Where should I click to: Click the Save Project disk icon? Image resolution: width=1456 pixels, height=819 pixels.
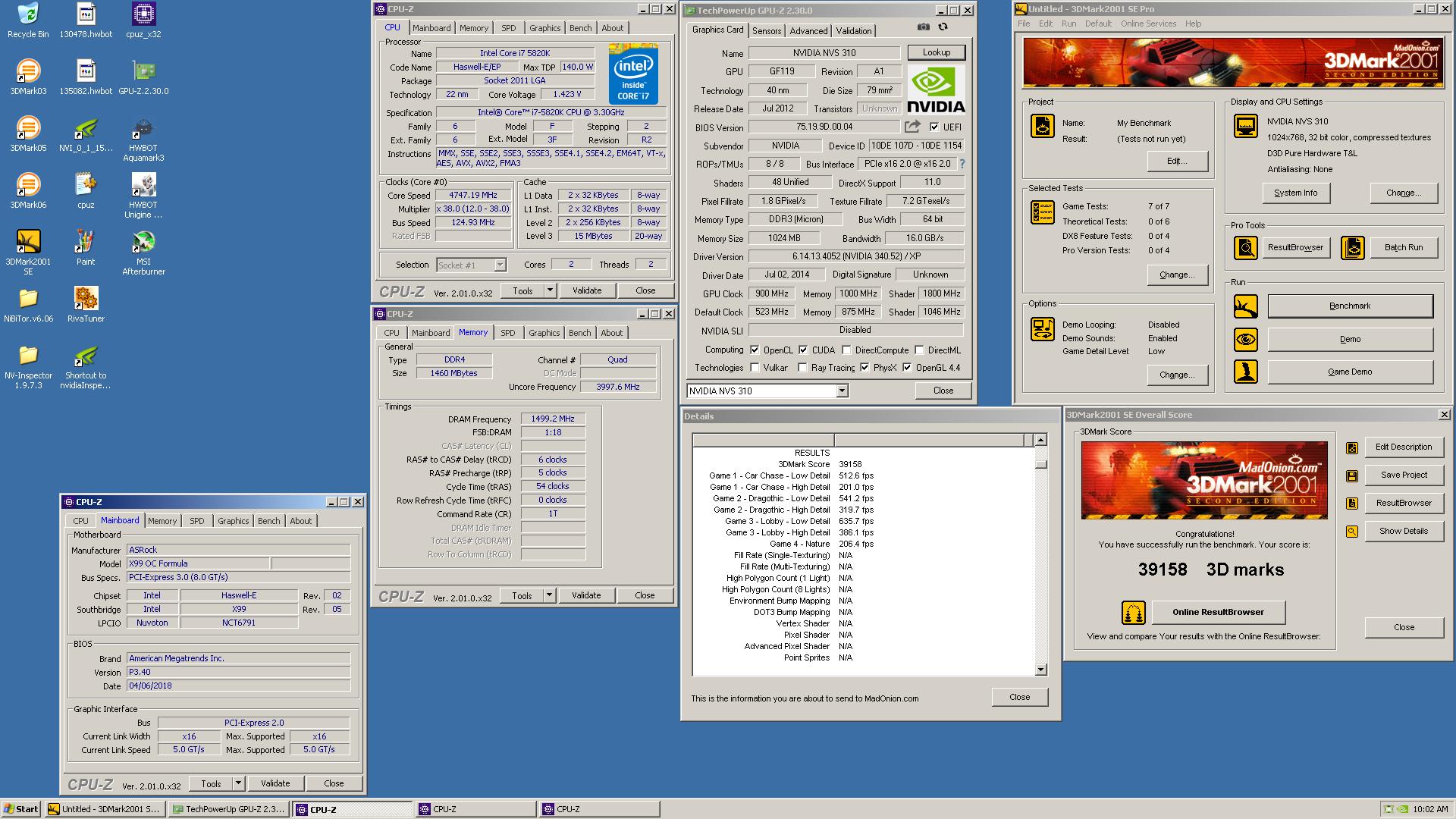[x=1351, y=475]
